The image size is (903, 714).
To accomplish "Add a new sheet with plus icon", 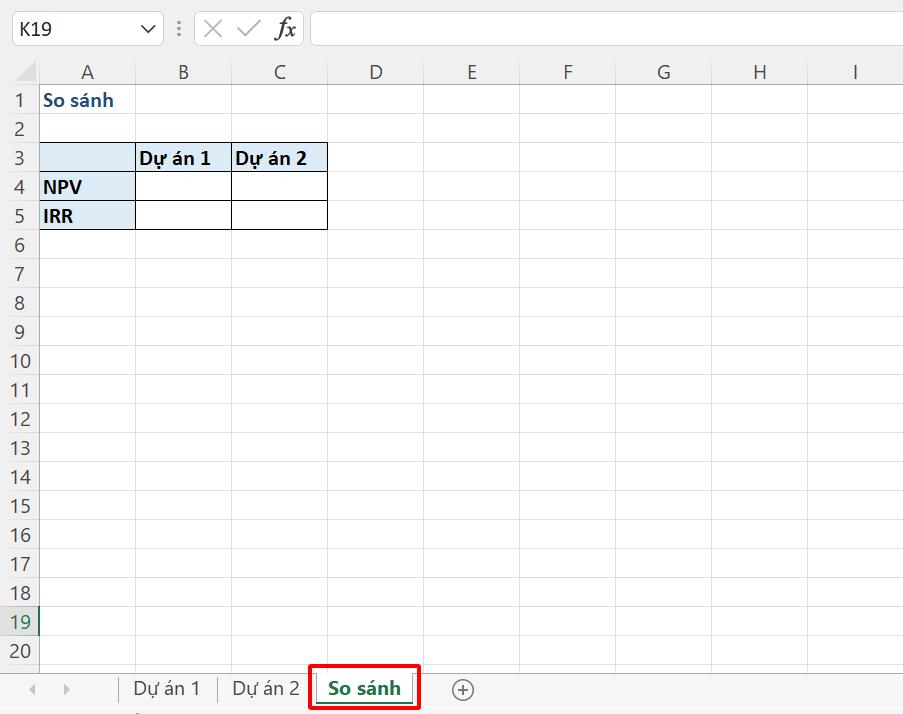I will pos(462,689).
